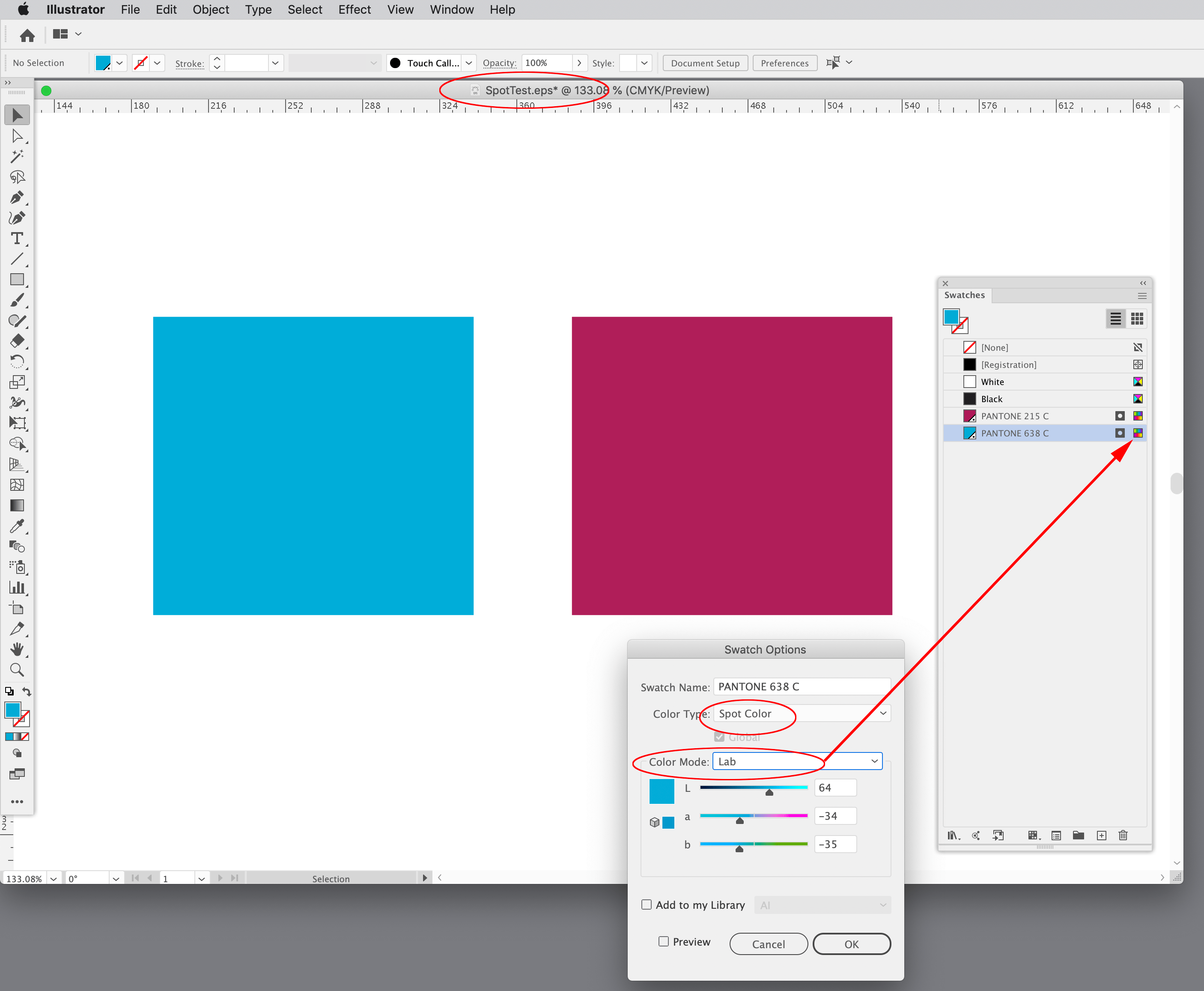Select the Zoom tool
1204x991 pixels.
click(17, 670)
